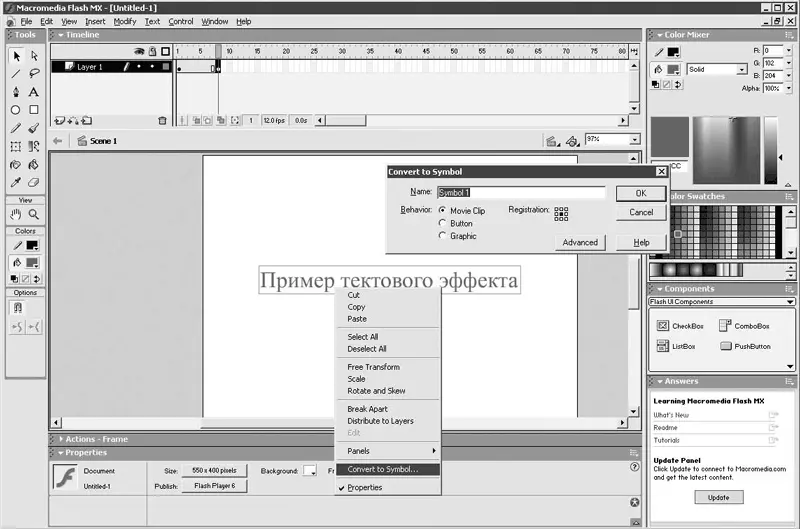Image resolution: width=800 pixels, height=529 pixels.
Task: Click the Advanced button in dialog
Action: click(x=580, y=242)
